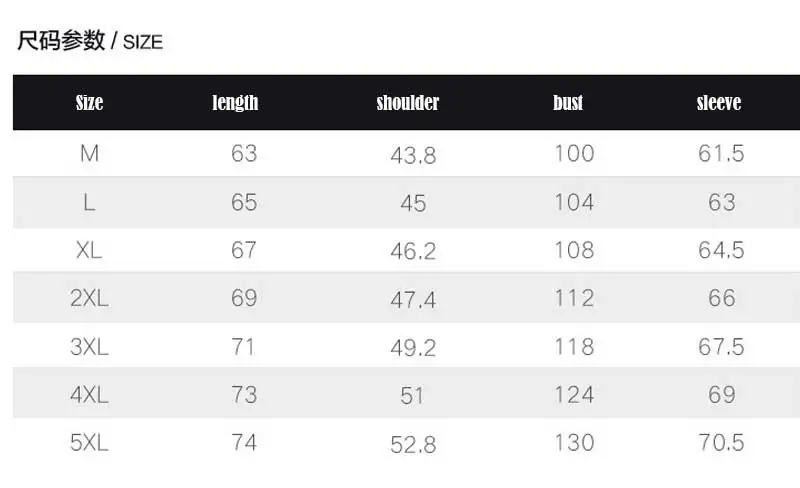800x488 pixels.
Task: Select the L size row label
Action: [x=89, y=202]
